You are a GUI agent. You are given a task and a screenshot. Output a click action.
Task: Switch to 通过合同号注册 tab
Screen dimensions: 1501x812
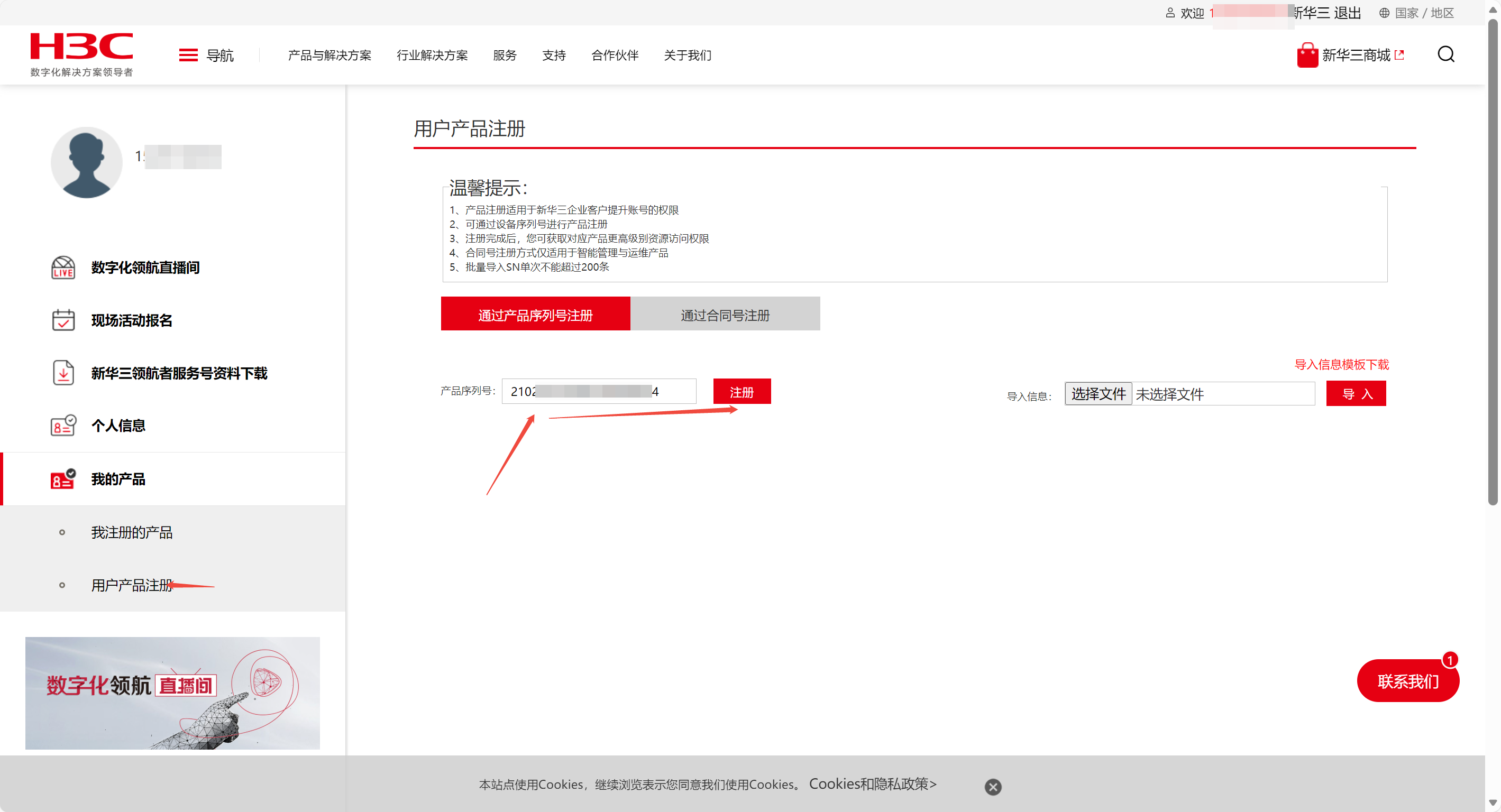[x=725, y=315]
